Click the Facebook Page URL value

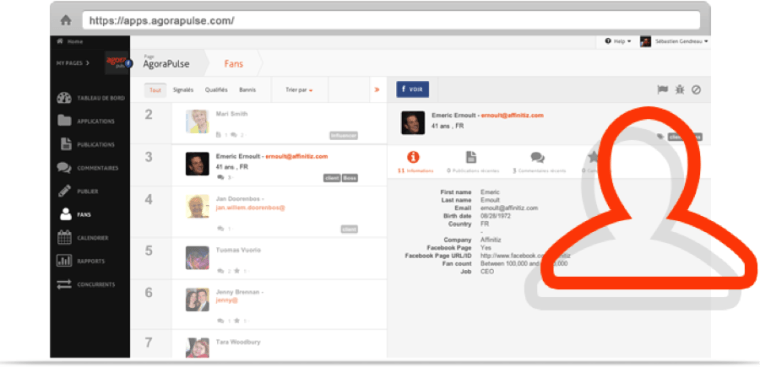point(525,255)
